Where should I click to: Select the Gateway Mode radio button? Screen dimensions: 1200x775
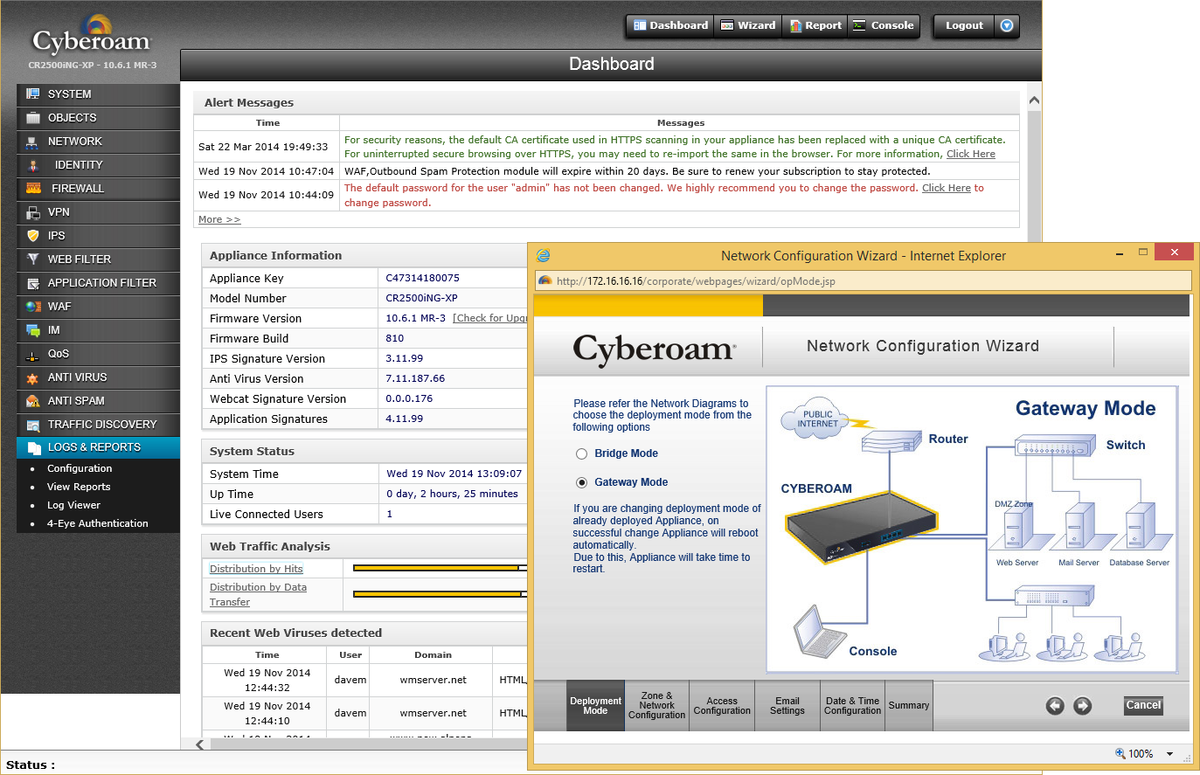tap(582, 482)
